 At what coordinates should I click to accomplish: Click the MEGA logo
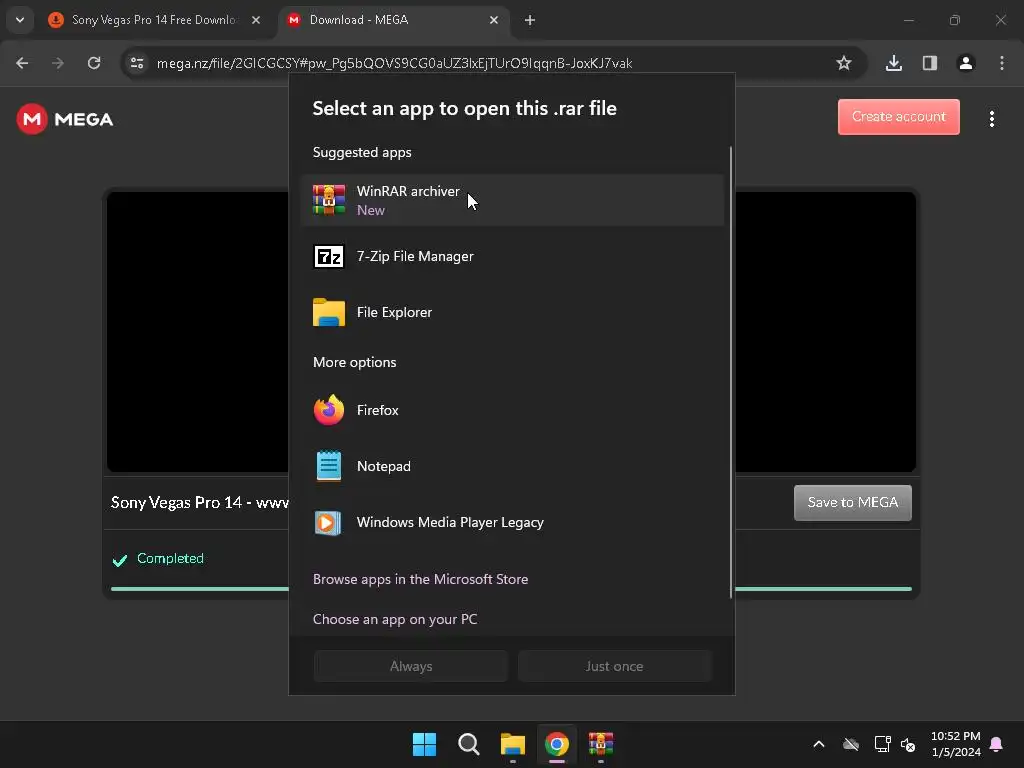click(x=65, y=119)
